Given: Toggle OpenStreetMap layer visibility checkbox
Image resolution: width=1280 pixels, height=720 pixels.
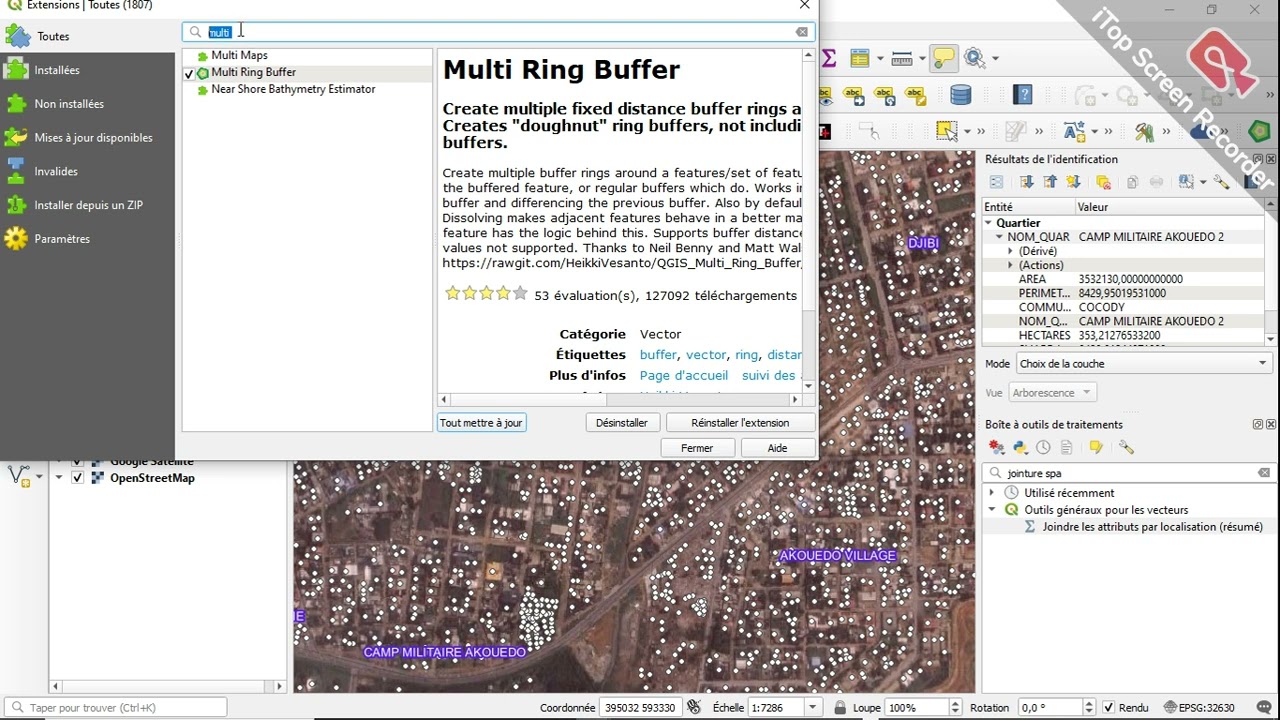Looking at the screenshot, I should [77, 478].
